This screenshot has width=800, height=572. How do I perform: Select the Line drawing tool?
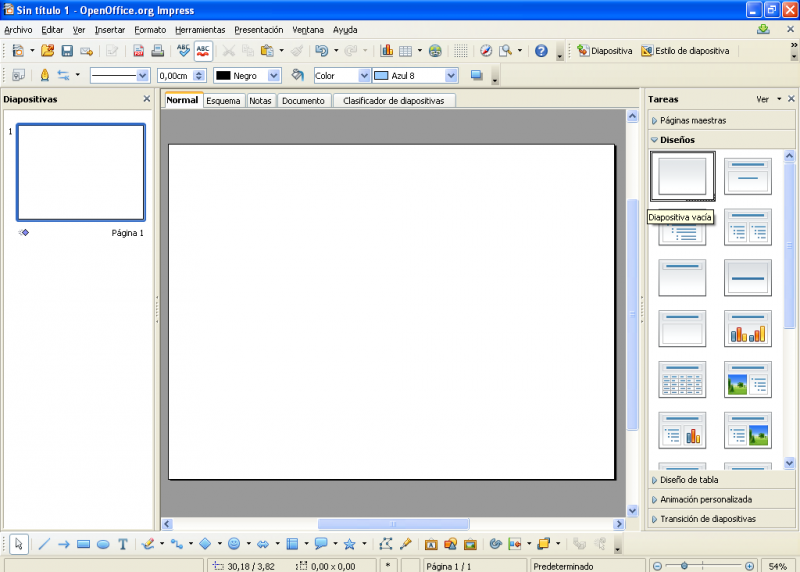(44, 544)
